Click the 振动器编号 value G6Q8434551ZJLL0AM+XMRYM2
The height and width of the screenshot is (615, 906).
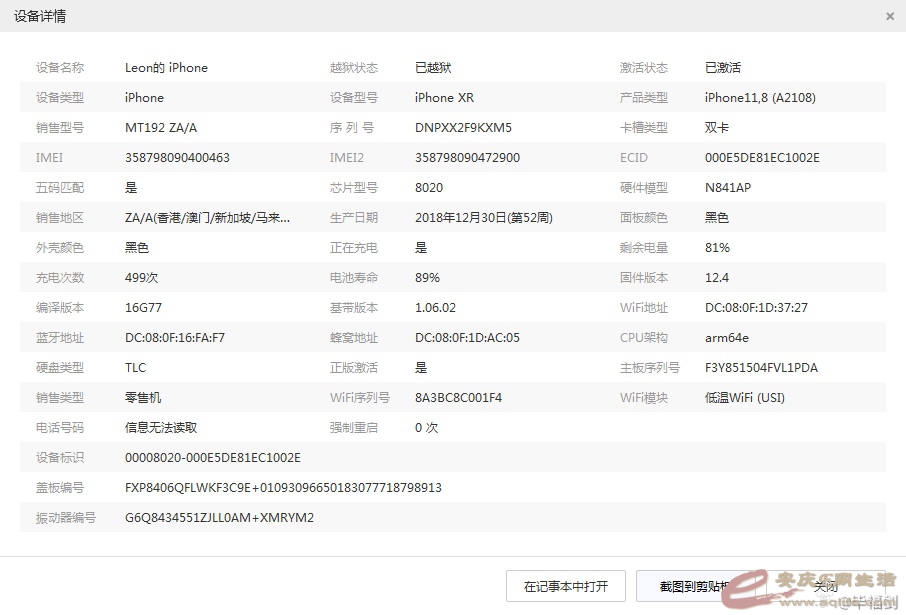pyautogui.click(x=219, y=518)
